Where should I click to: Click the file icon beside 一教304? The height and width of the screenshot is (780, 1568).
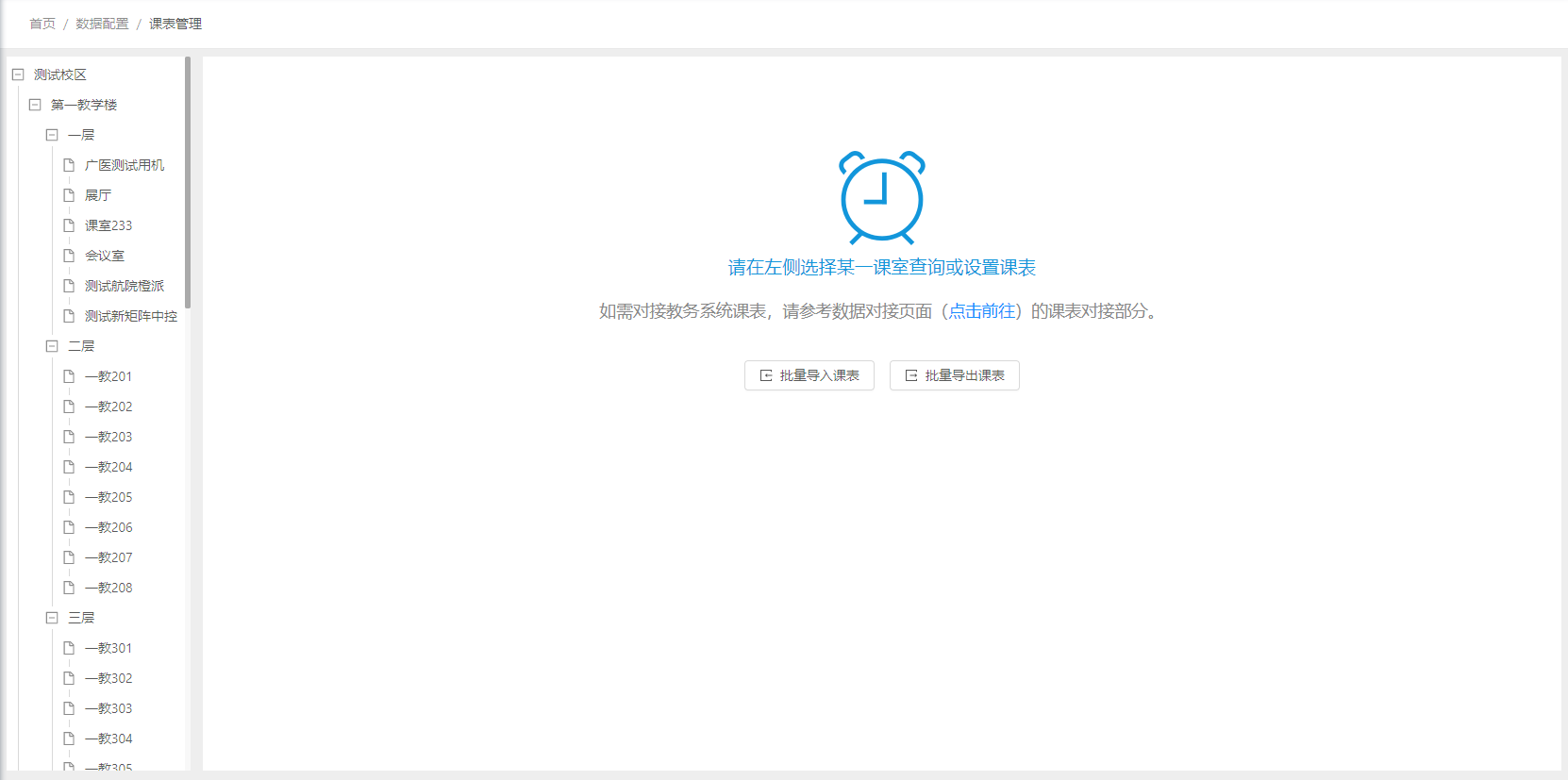coord(69,739)
